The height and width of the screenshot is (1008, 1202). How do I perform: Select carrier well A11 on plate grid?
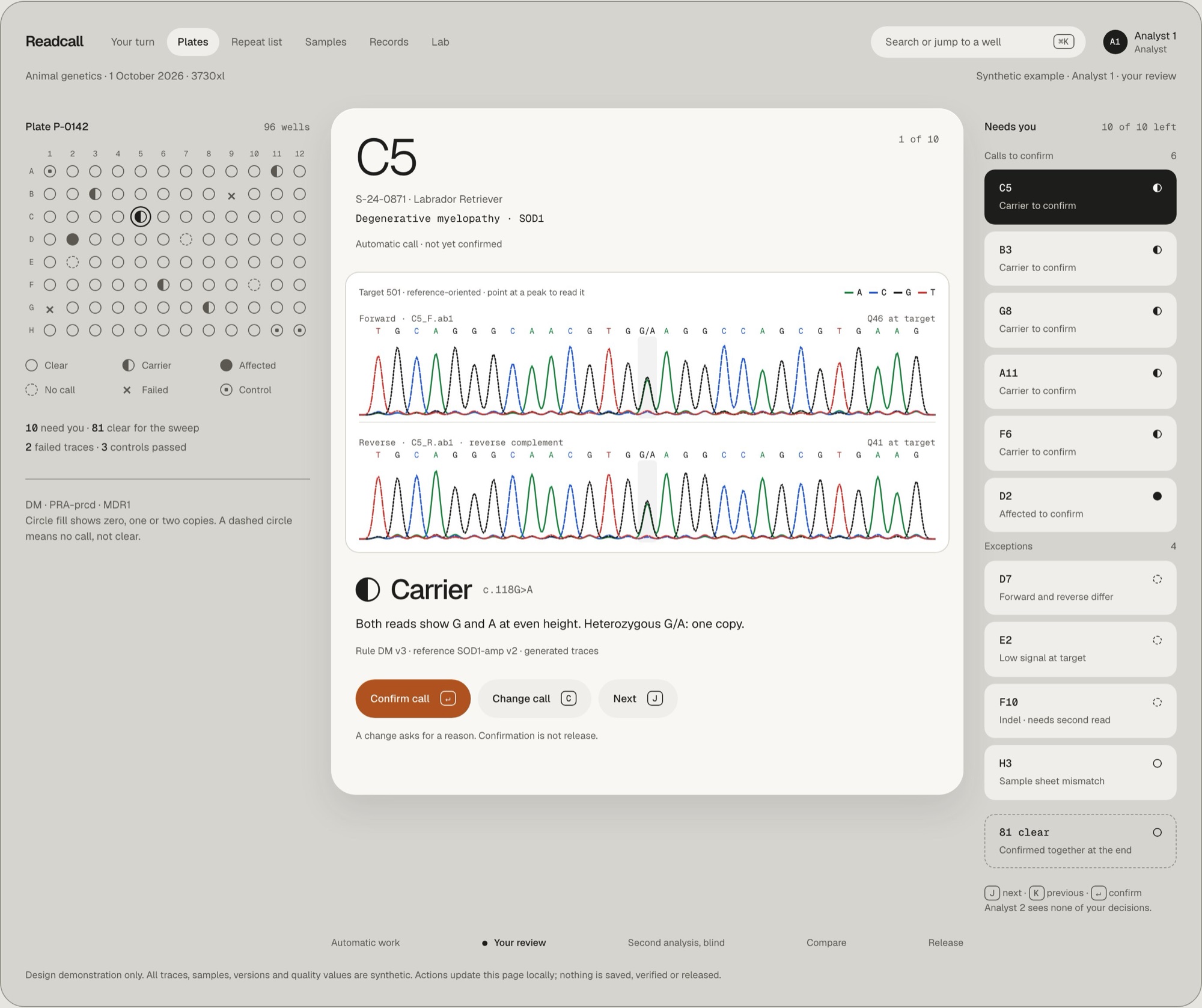(x=276, y=171)
